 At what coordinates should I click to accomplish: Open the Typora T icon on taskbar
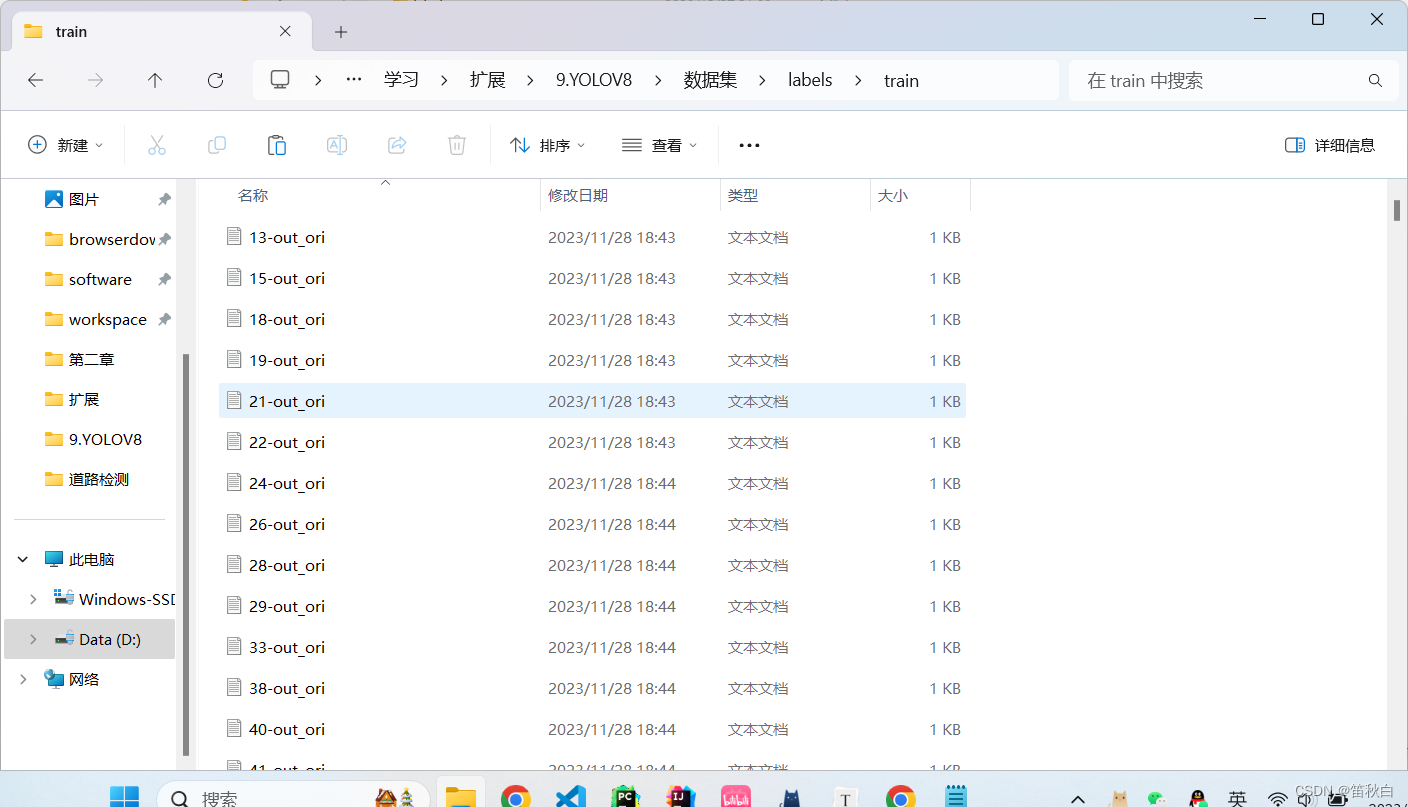point(846,797)
